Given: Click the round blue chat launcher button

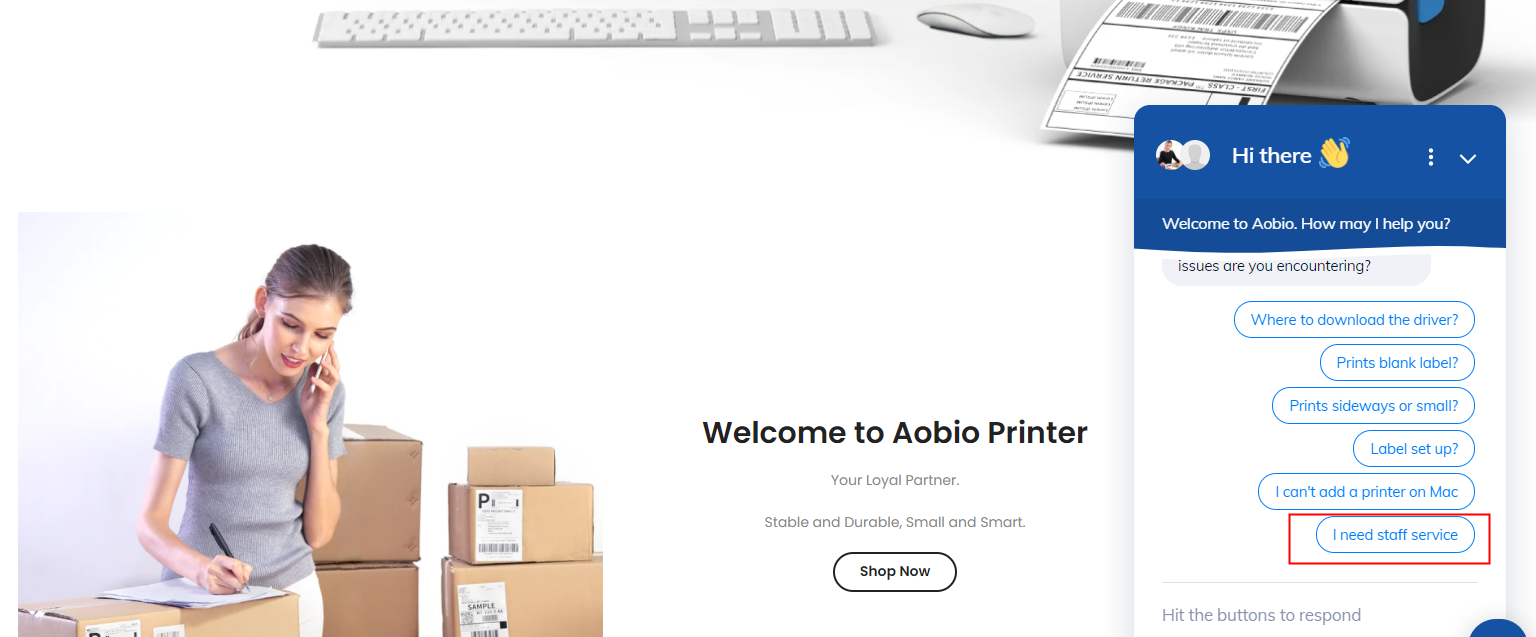Looking at the screenshot, I should 1500,630.
